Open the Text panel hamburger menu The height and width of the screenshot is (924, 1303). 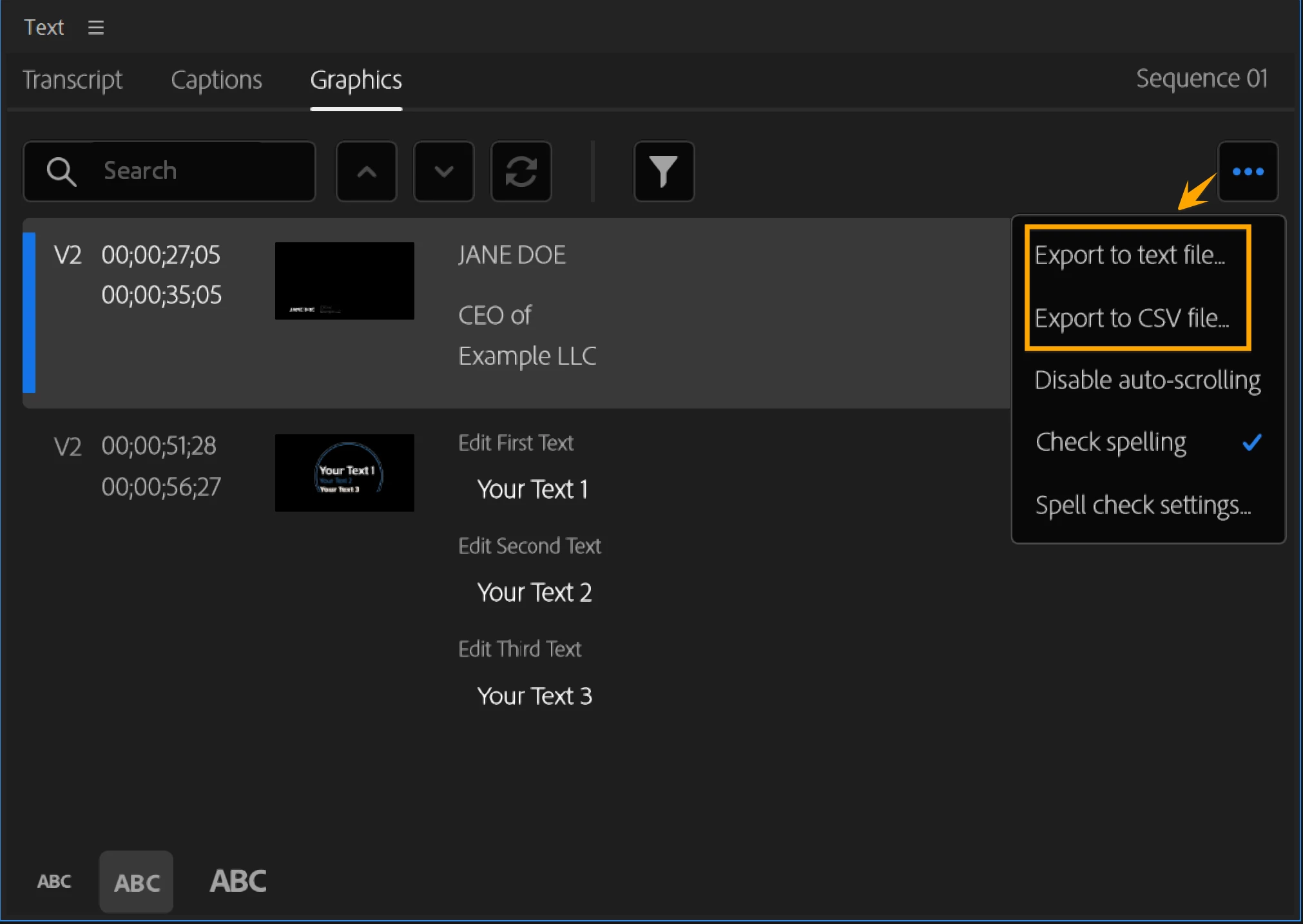[95, 28]
